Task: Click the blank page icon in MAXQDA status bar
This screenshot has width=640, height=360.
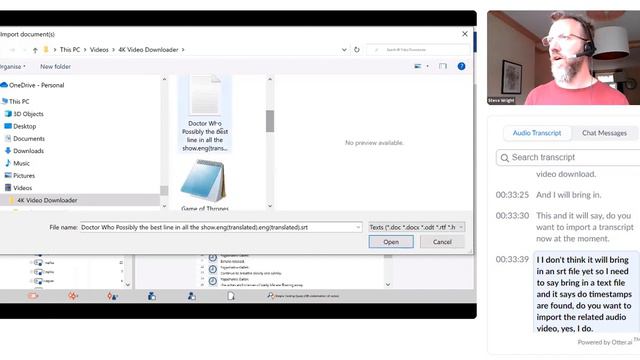Action: pyautogui.click(x=231, y=296)
